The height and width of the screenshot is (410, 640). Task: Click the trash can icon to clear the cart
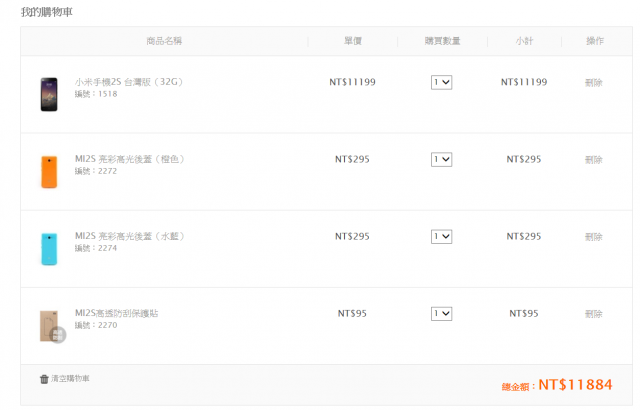(x=44, y=379)
